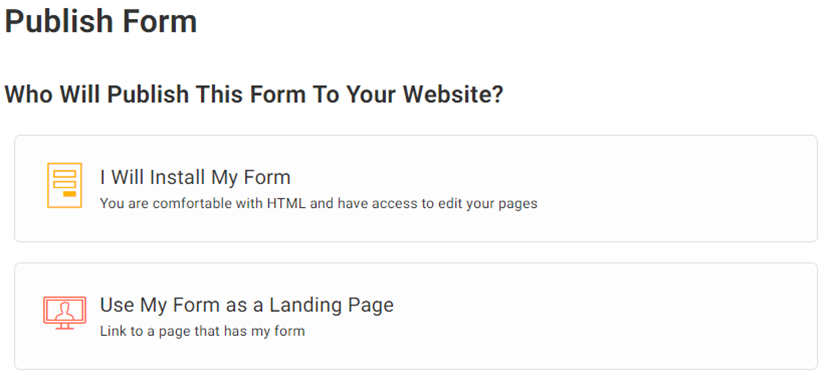Click the top field box in form icon

point(65,173)
